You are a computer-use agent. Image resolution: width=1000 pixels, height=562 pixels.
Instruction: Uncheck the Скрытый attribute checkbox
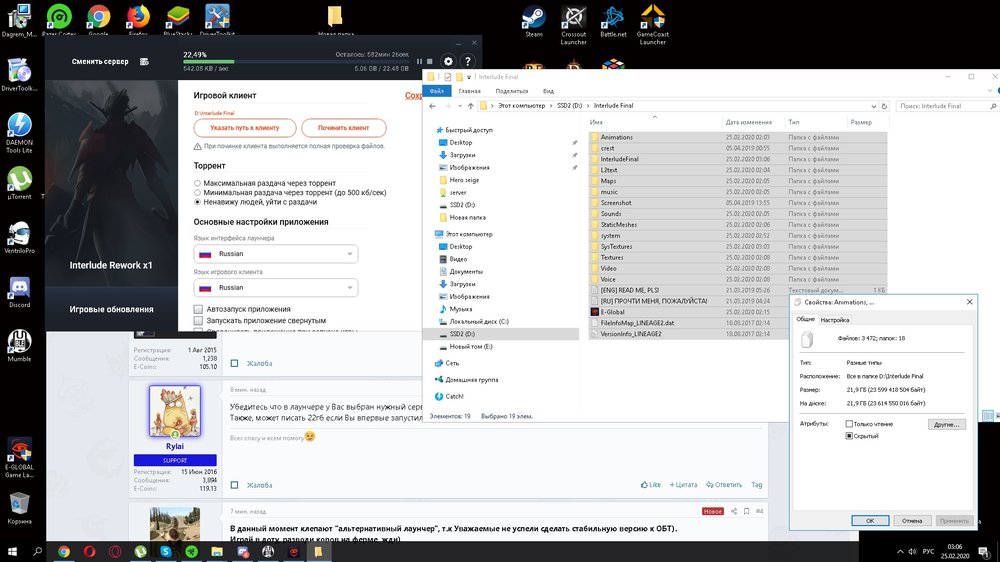(x=850, y=436)
